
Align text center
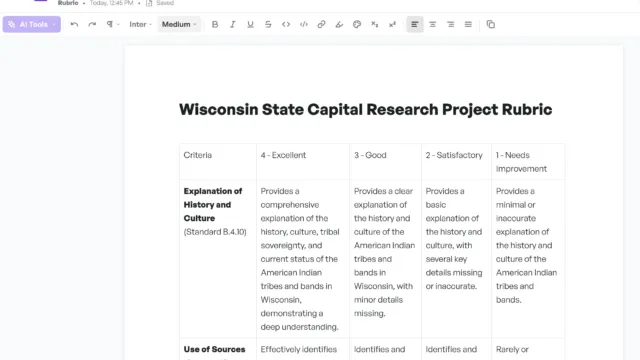tap(433, 24)
